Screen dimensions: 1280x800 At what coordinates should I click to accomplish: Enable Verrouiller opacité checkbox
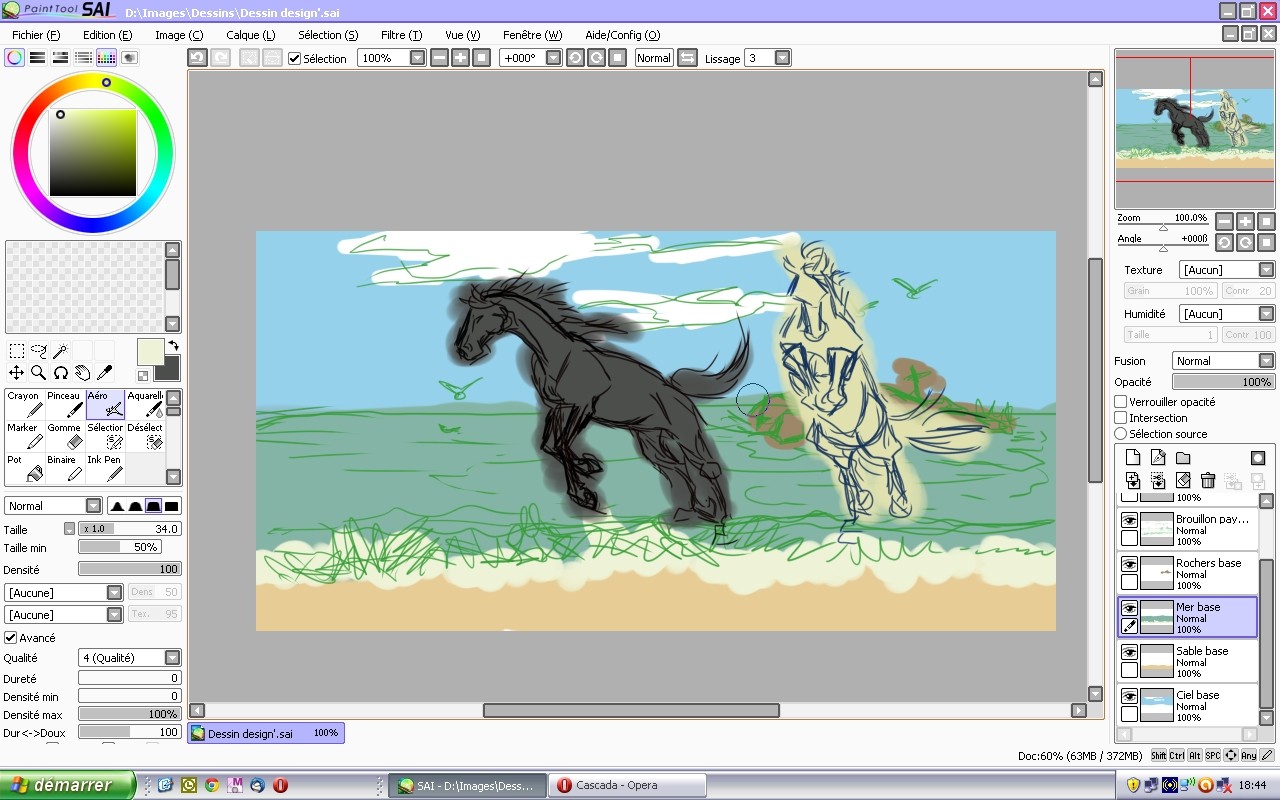pos(1121,402)
